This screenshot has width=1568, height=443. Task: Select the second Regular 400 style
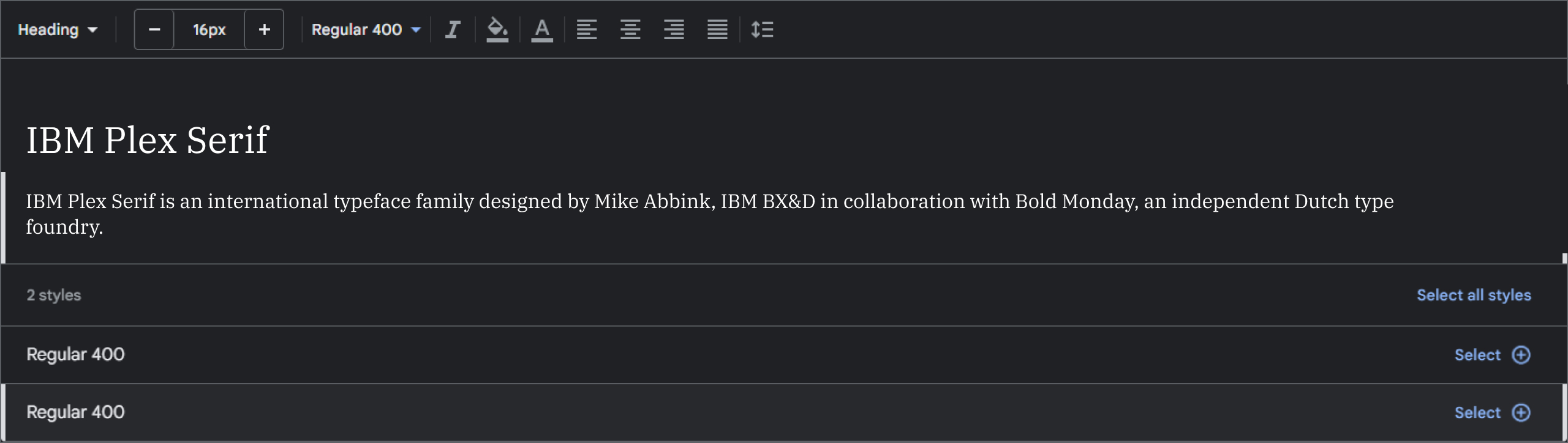[1477, 412]
